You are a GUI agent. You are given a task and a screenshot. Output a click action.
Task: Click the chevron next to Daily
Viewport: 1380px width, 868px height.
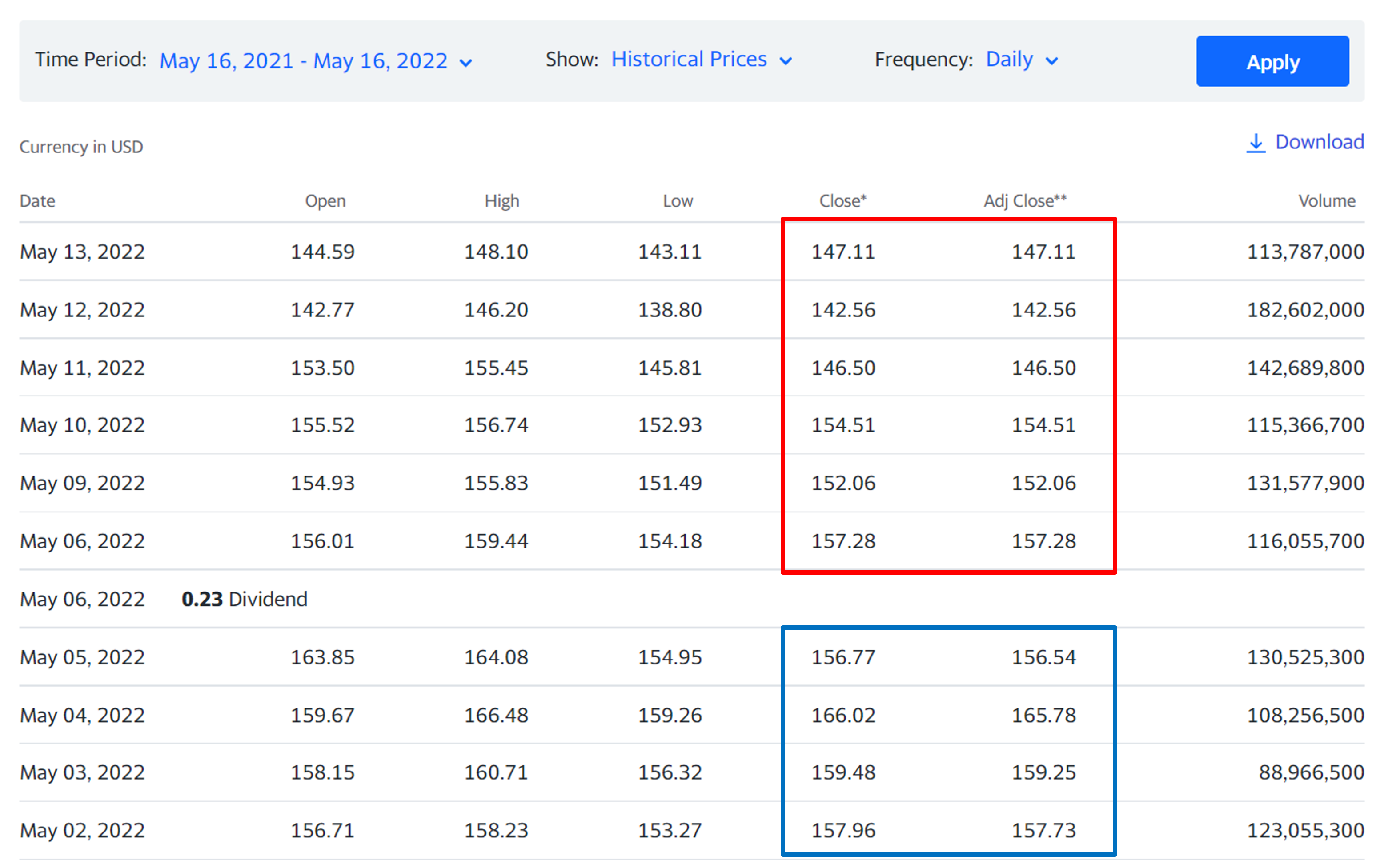pyautogui.click(x=1051, y=61)
